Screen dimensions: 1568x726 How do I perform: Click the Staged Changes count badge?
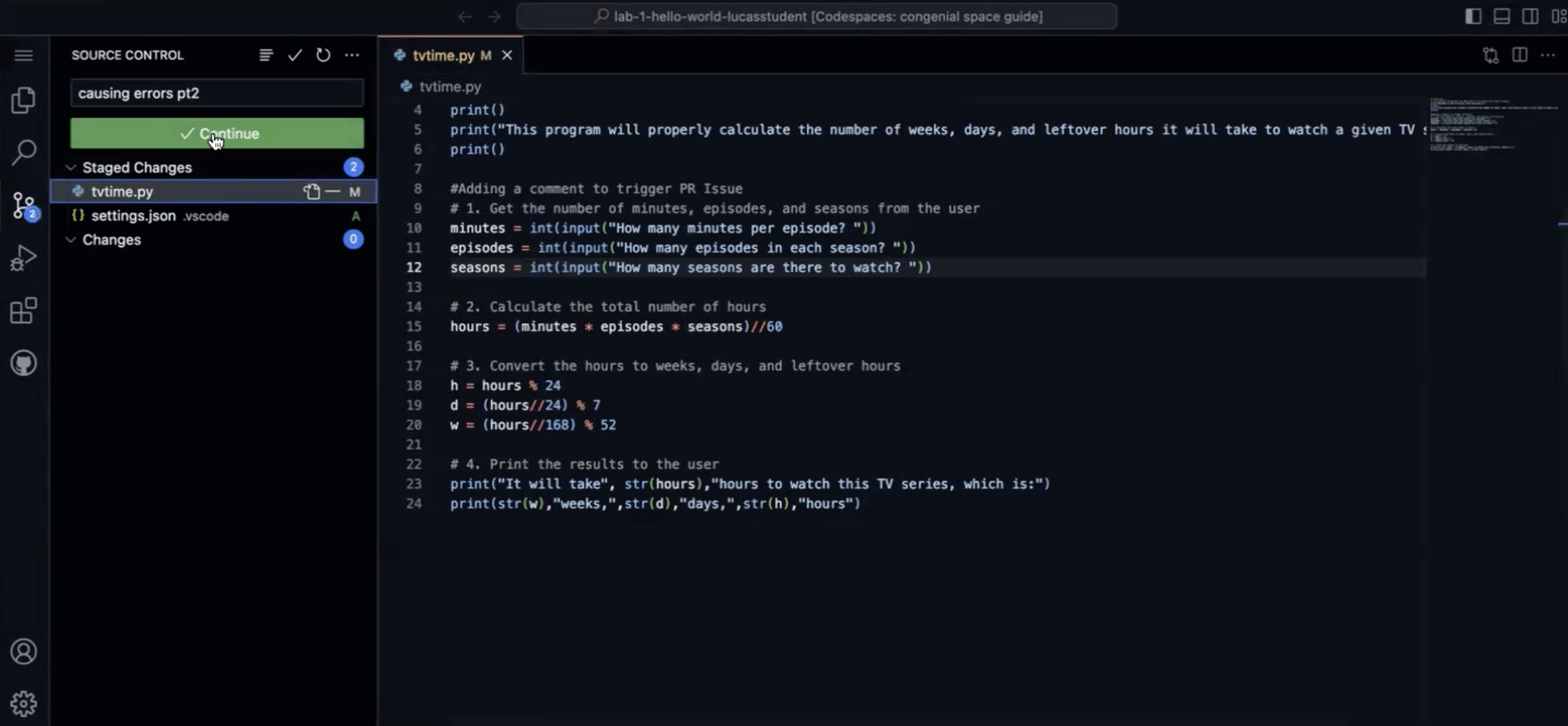pyautogui.click(x=353, y=167)
